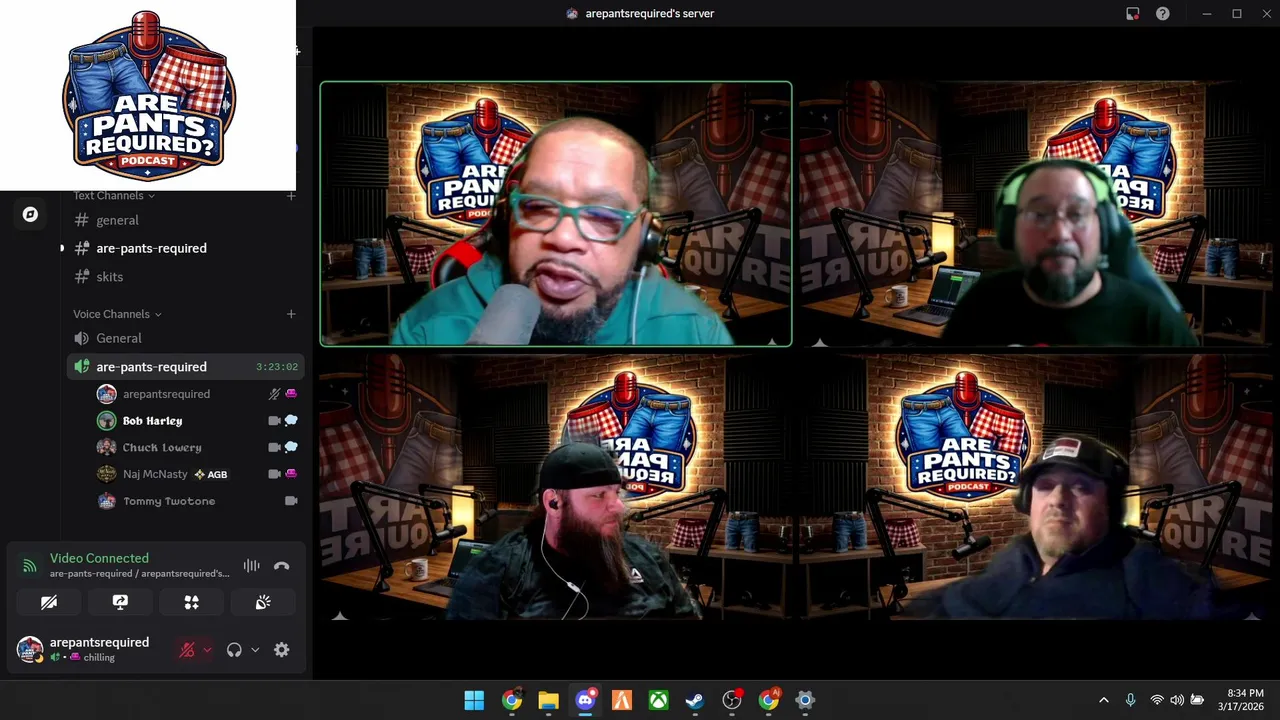The width and height of the screenshot is (1280, 720).
Task: Toggle the camera on or off
Action: [x=48, y=602]
